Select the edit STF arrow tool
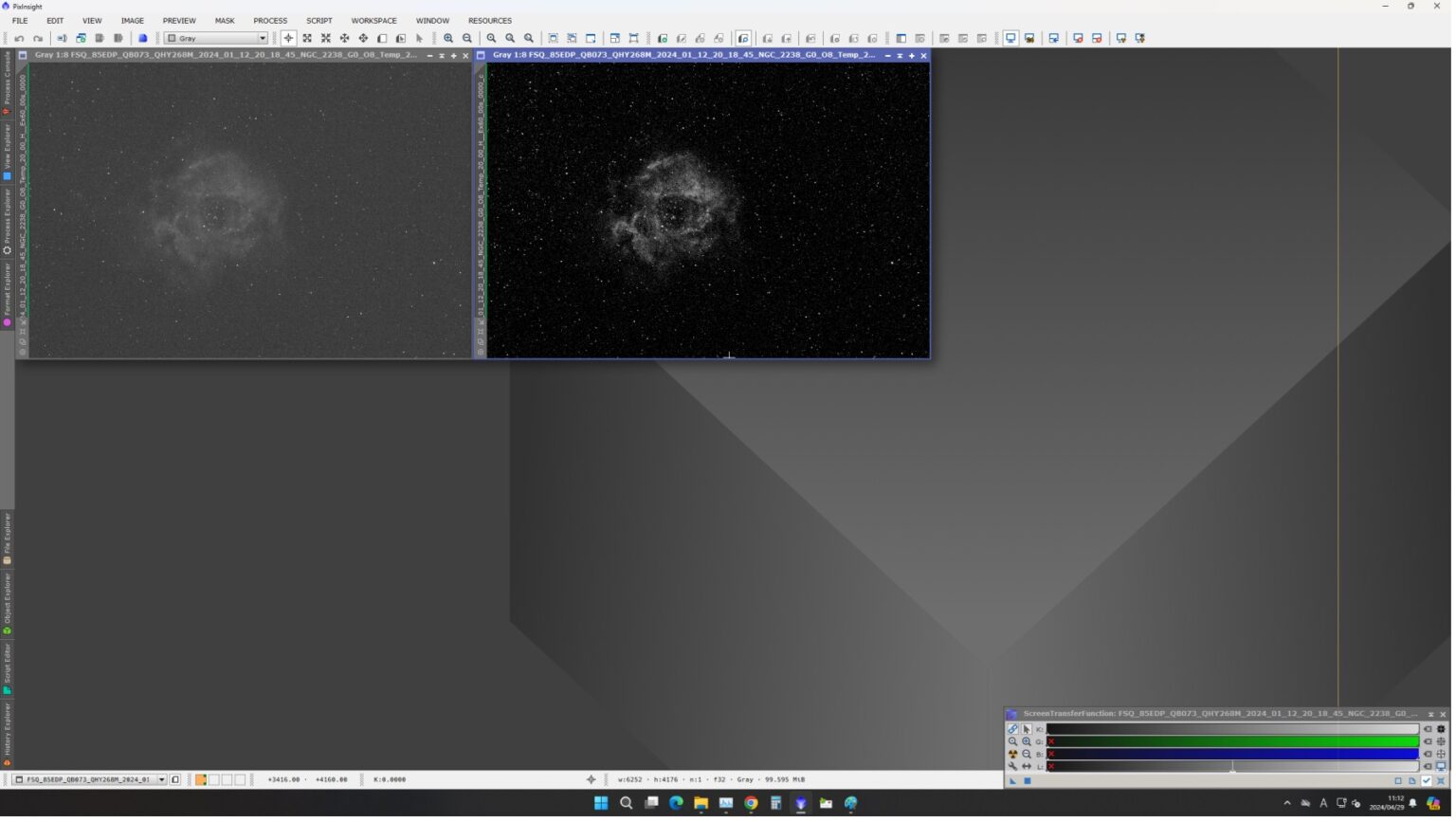This screenshot has height=822, width=1456. [1026, 728]
